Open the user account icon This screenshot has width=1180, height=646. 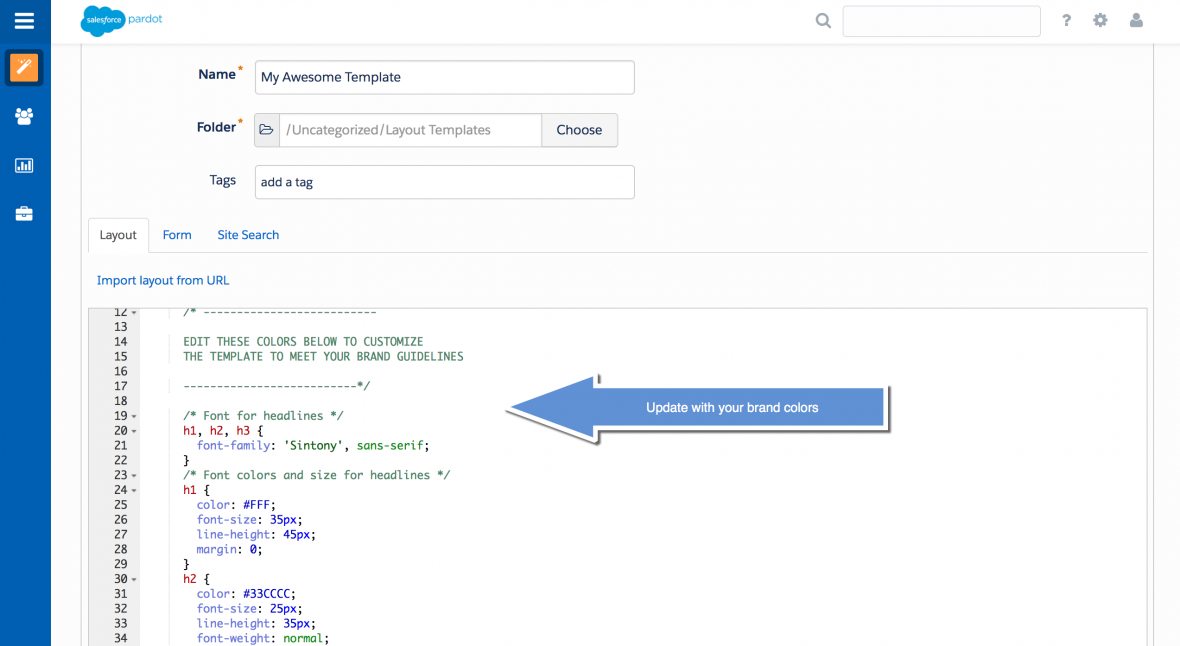(x=1136, y=21)
